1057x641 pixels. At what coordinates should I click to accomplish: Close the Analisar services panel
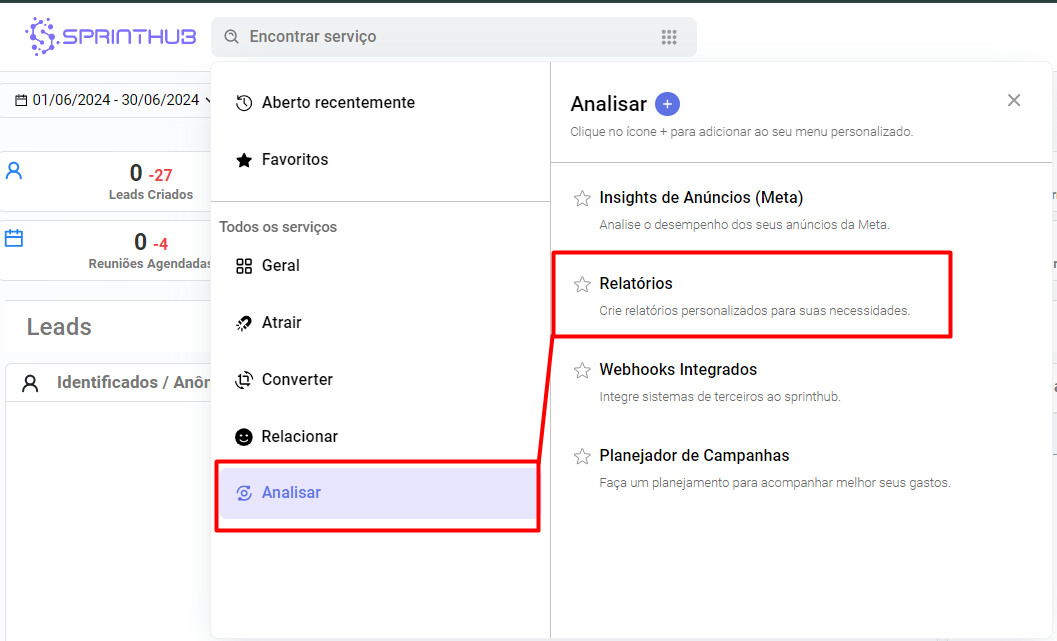pos(1014,100)
